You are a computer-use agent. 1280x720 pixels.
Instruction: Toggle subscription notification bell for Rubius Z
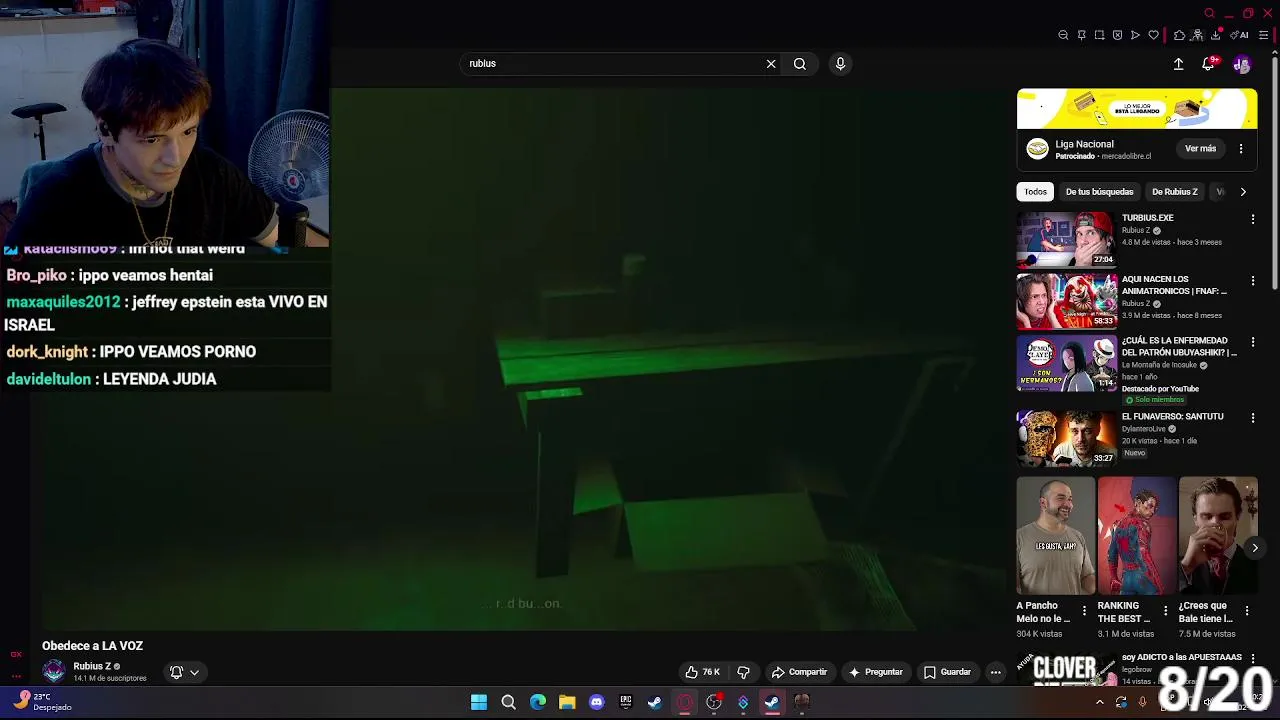point(176,672)
